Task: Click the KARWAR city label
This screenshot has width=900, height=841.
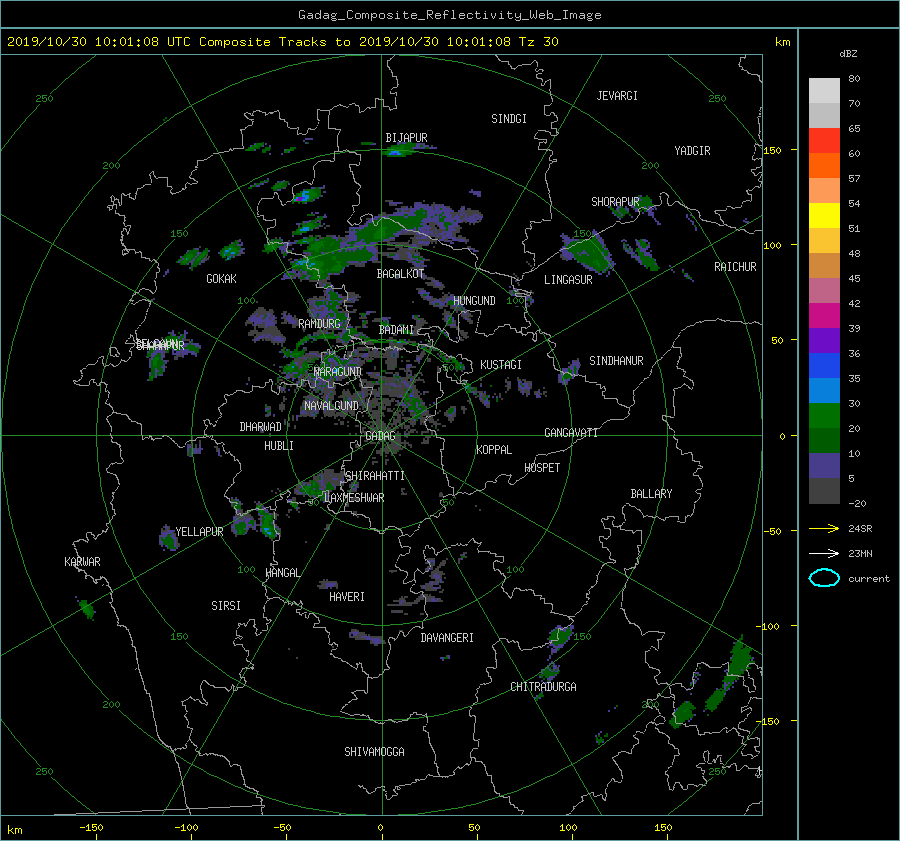Action: point(82,562)
